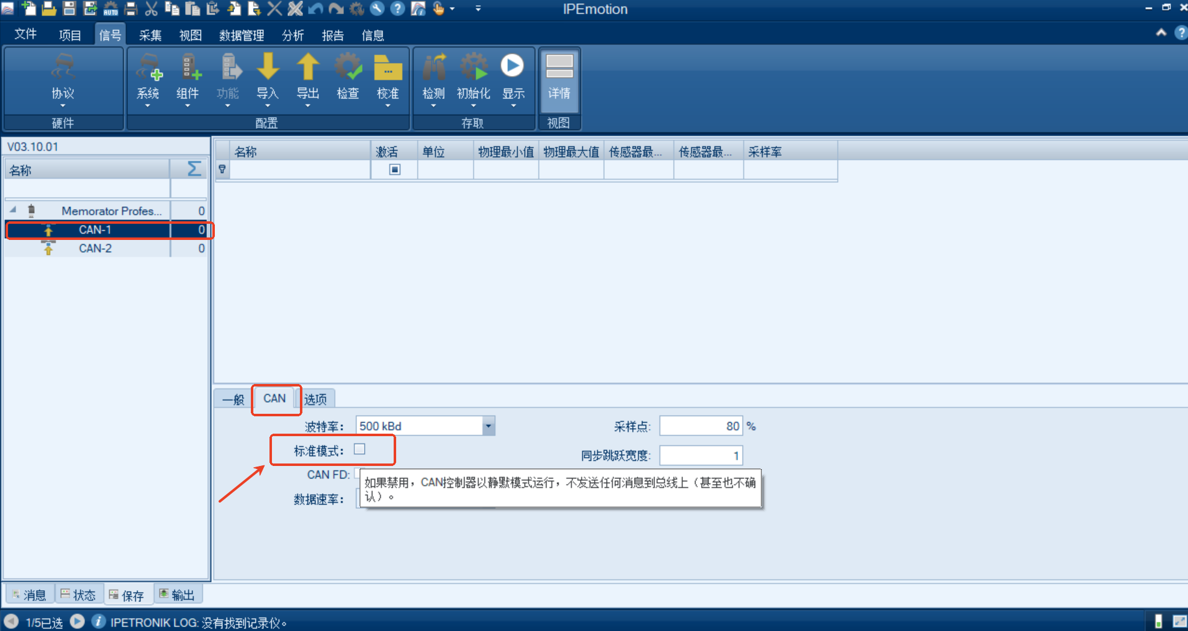
Task: Click the 检查 check gear icon
Action: pos(348,67)
